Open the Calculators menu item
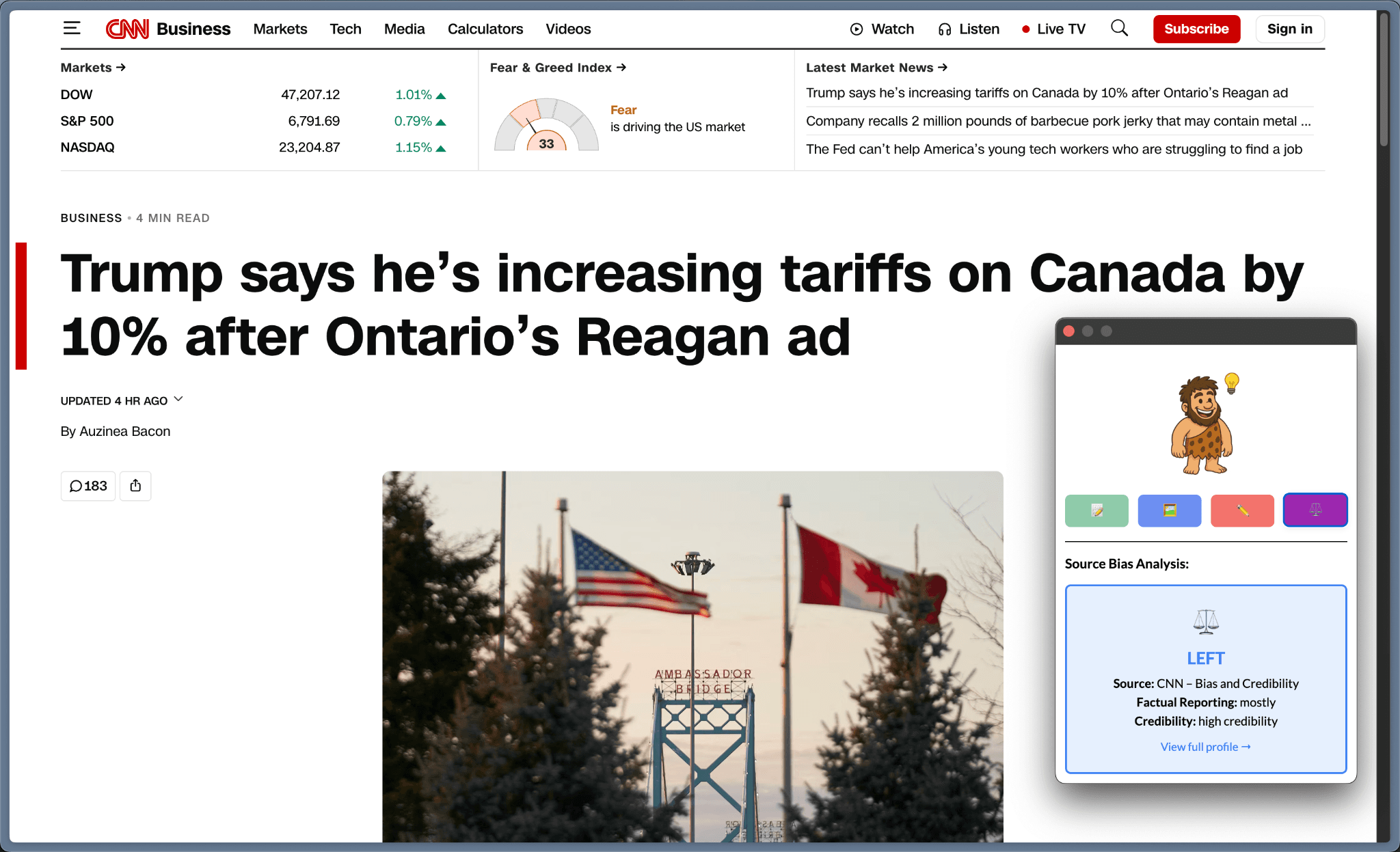Image resolution: width=1400 pixels, height=852 pixels. tap(485, 29)
